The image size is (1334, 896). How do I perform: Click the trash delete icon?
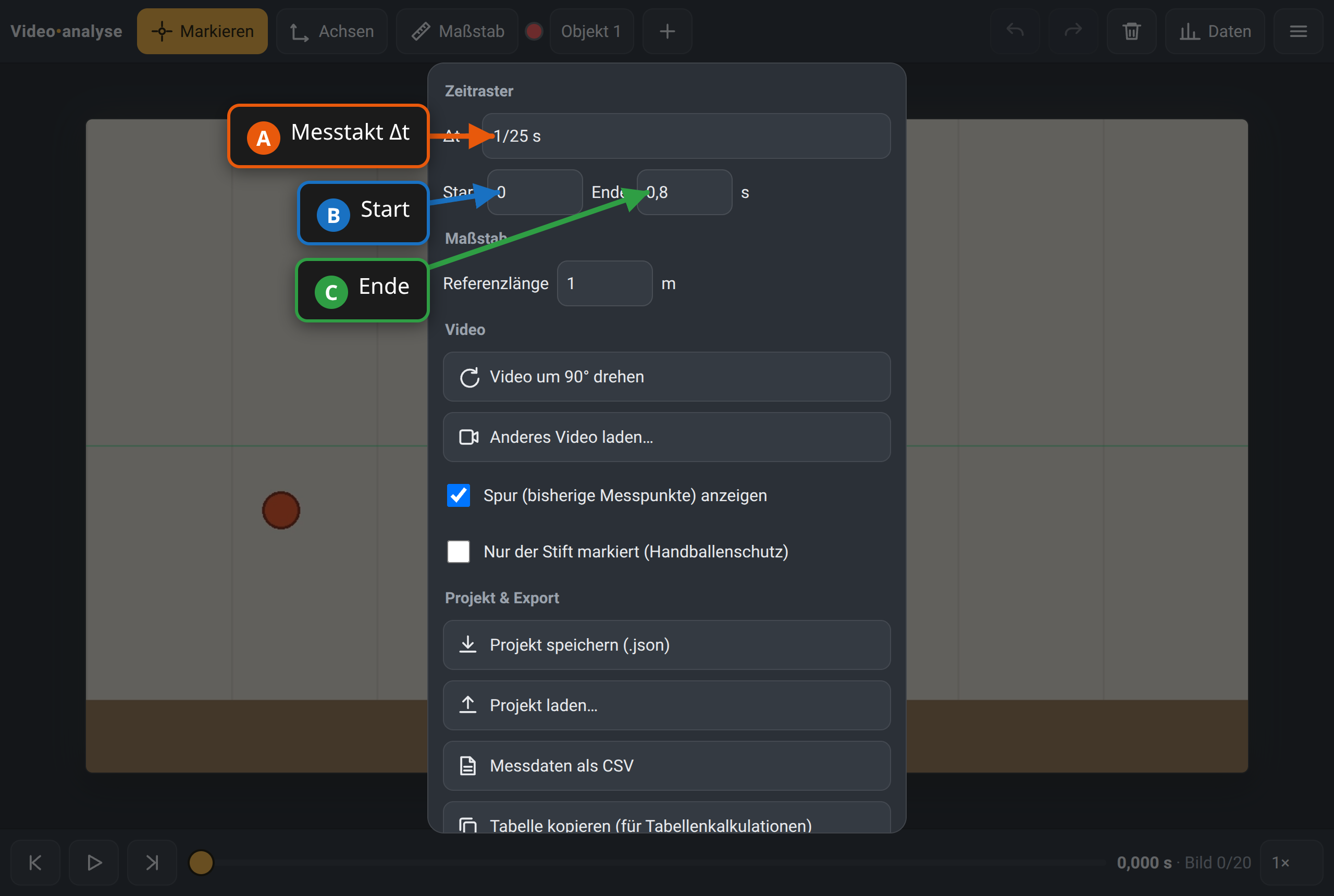[x=1131, y=31]
